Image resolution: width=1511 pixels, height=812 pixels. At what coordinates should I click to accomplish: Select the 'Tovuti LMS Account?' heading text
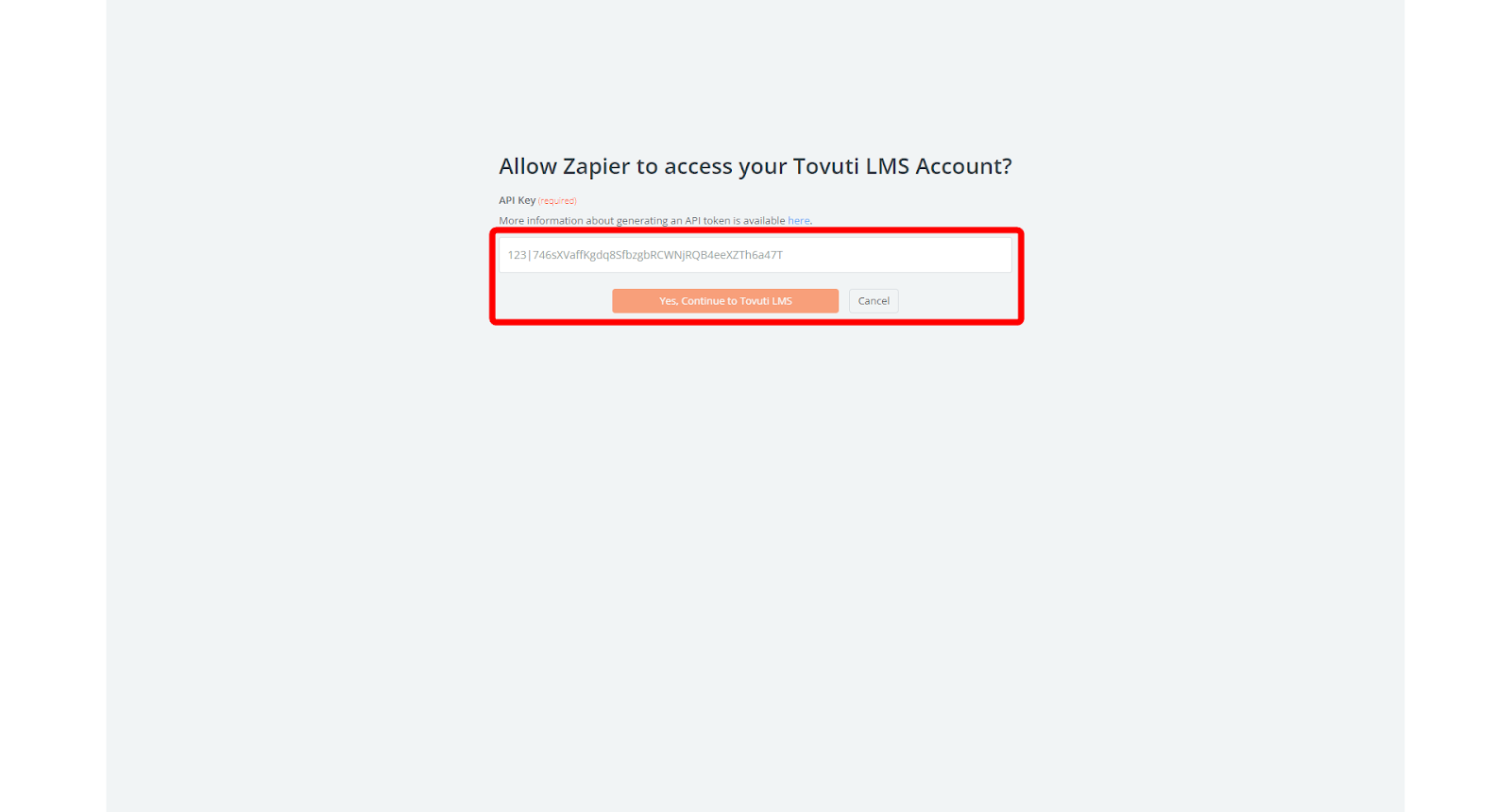[x=902, y=166]
